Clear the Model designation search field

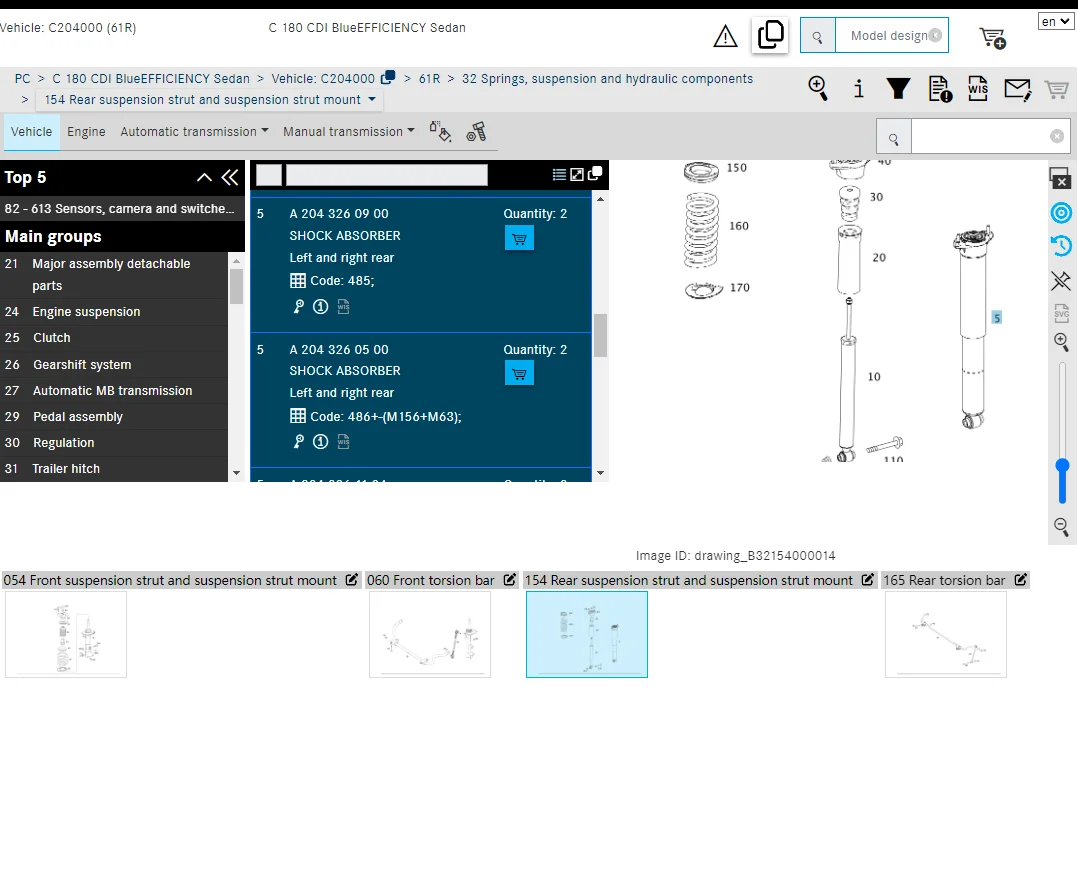(x=936, y=35)
